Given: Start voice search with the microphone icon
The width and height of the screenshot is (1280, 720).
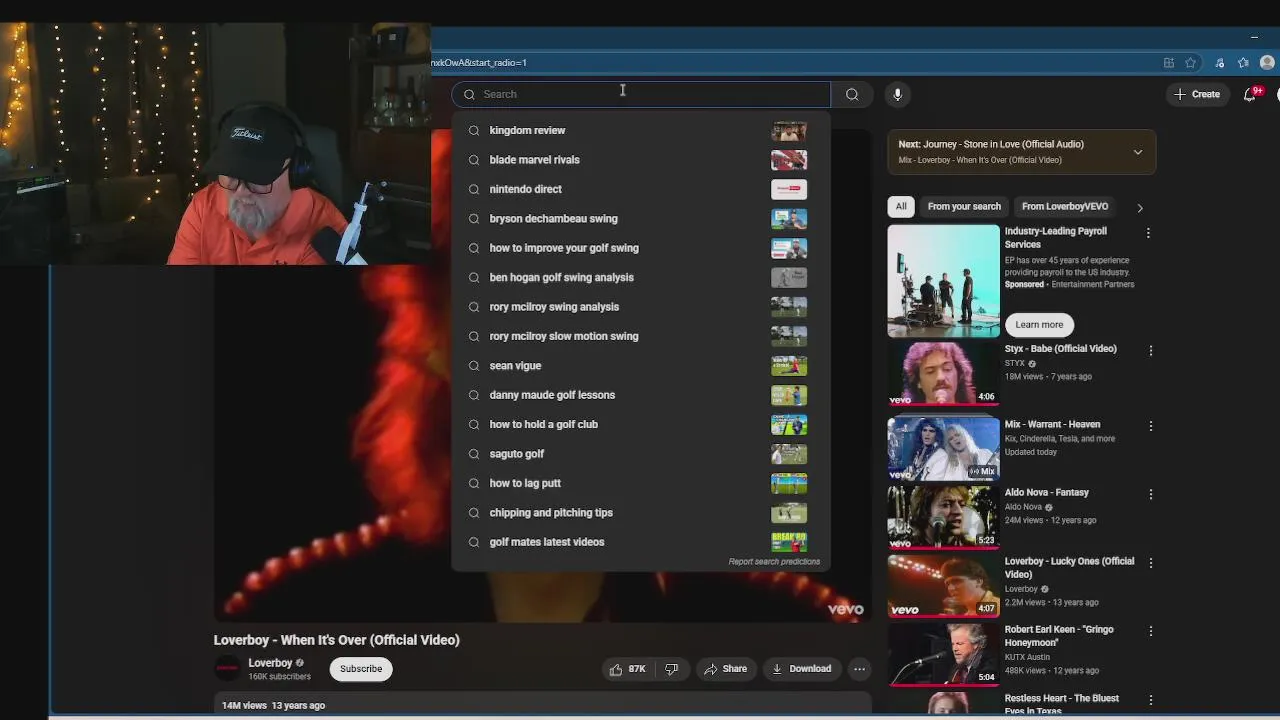Looking at the screenshot, I should (x=897, y=94).
